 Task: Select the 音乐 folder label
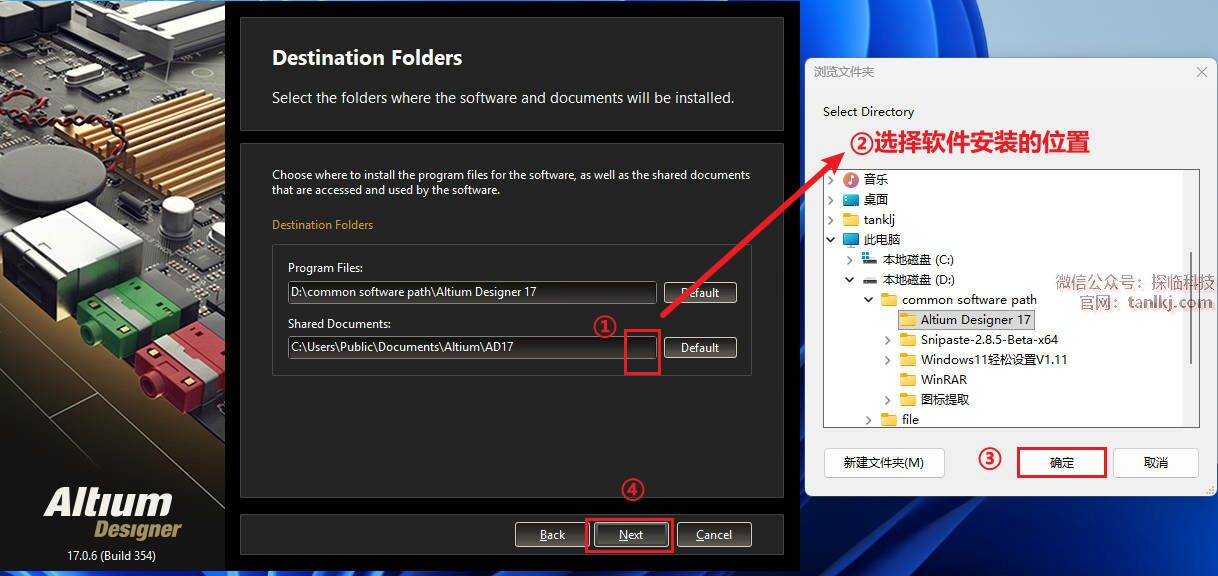(876, 180)
